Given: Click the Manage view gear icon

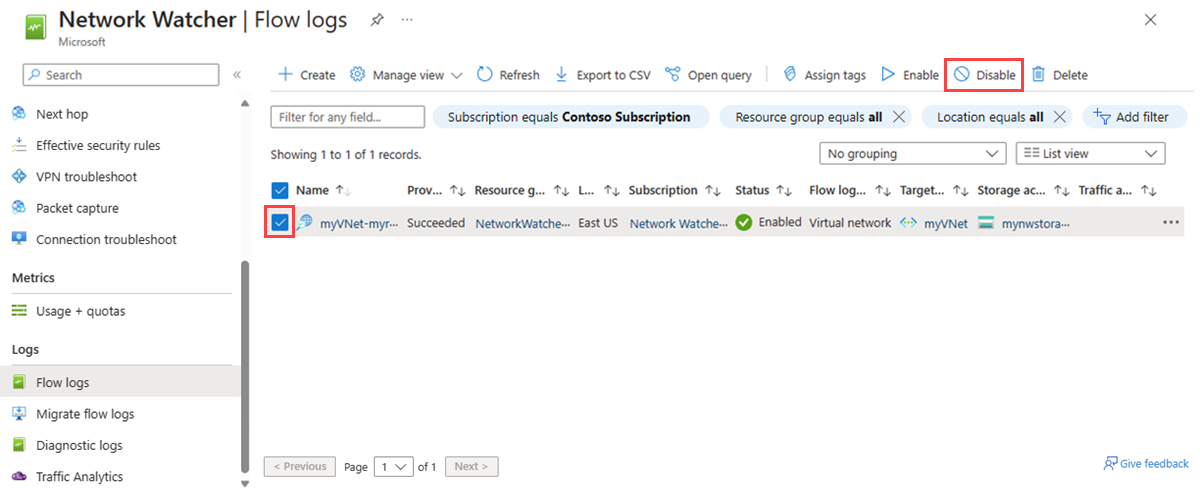Looking at the screenshot, I should point(357,75).
